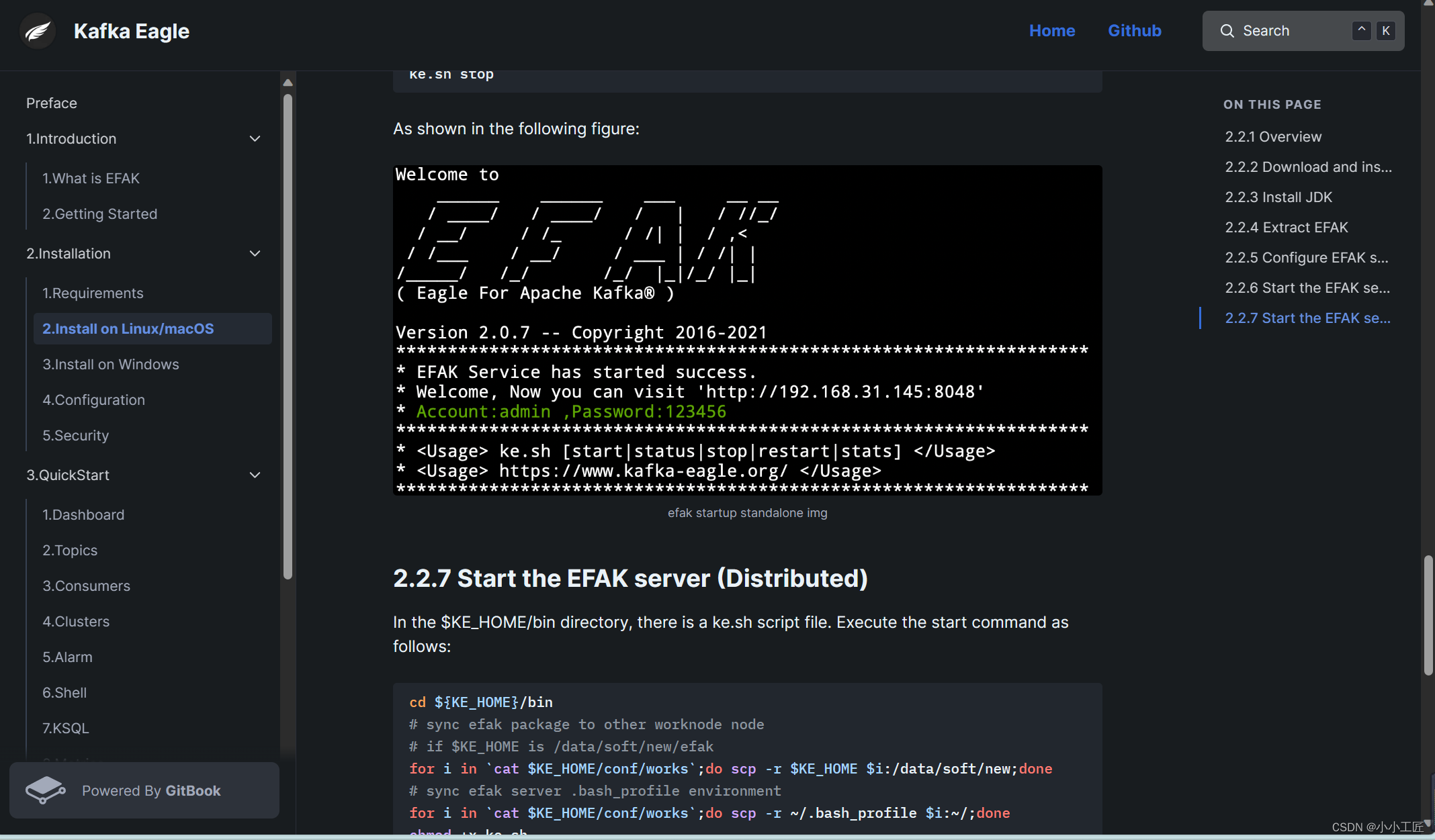Open the 3.QuickStart section

tap(68, 475)
